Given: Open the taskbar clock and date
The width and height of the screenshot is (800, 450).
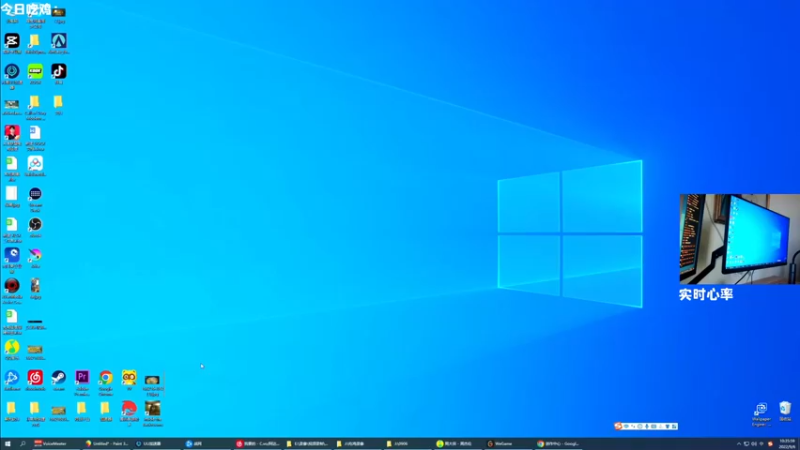Looking at the screenshot, I should click(787, 444).
